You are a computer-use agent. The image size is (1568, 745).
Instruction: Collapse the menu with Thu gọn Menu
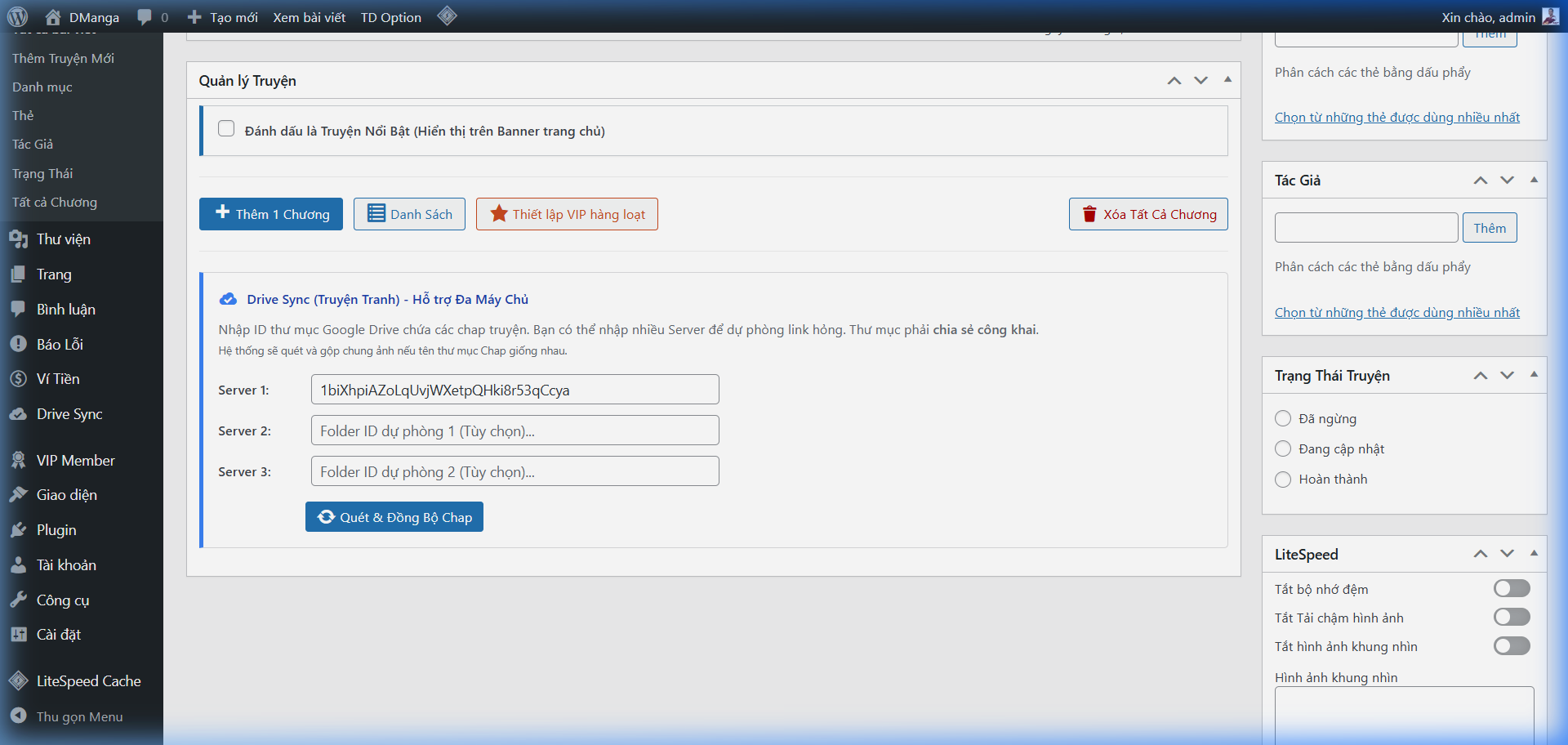[79, 716]
